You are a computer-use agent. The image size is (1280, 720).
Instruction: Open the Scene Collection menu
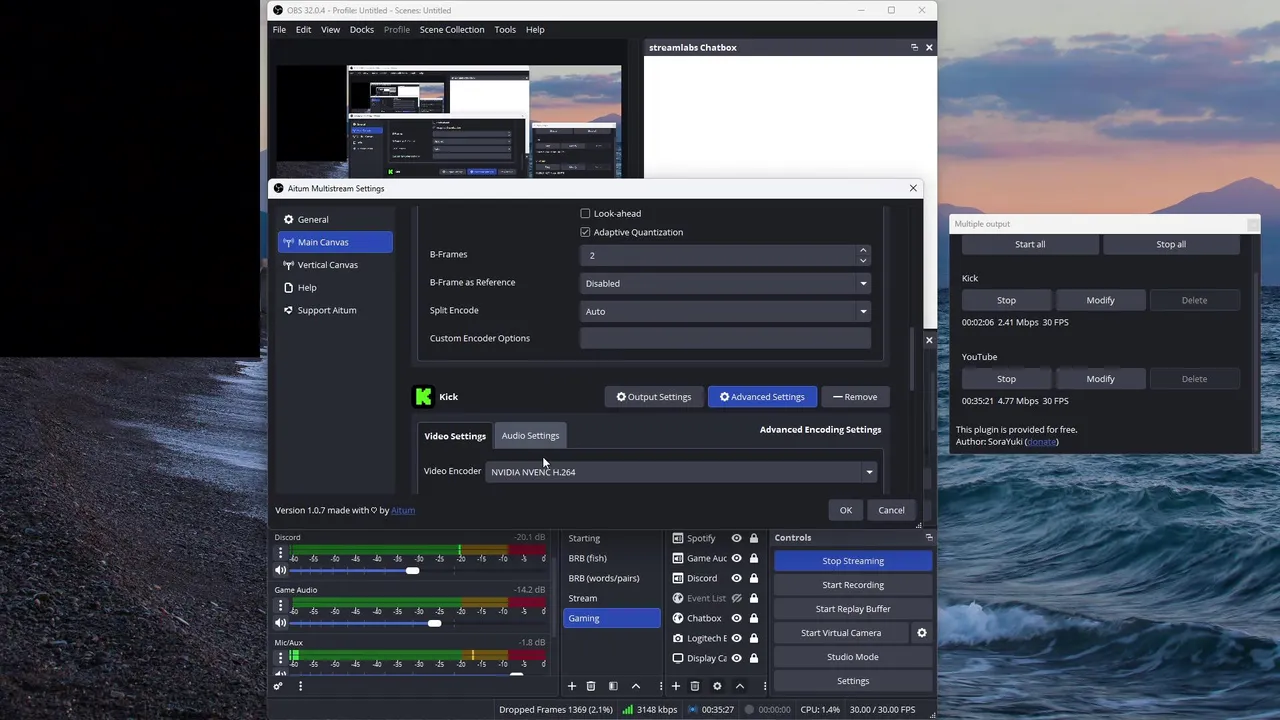(x=452, y=29)
